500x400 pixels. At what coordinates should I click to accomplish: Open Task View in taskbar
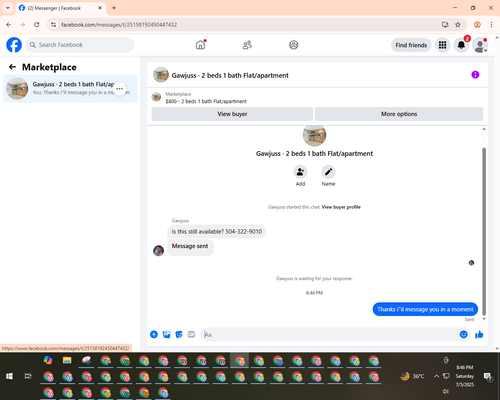tap(28, 376)
